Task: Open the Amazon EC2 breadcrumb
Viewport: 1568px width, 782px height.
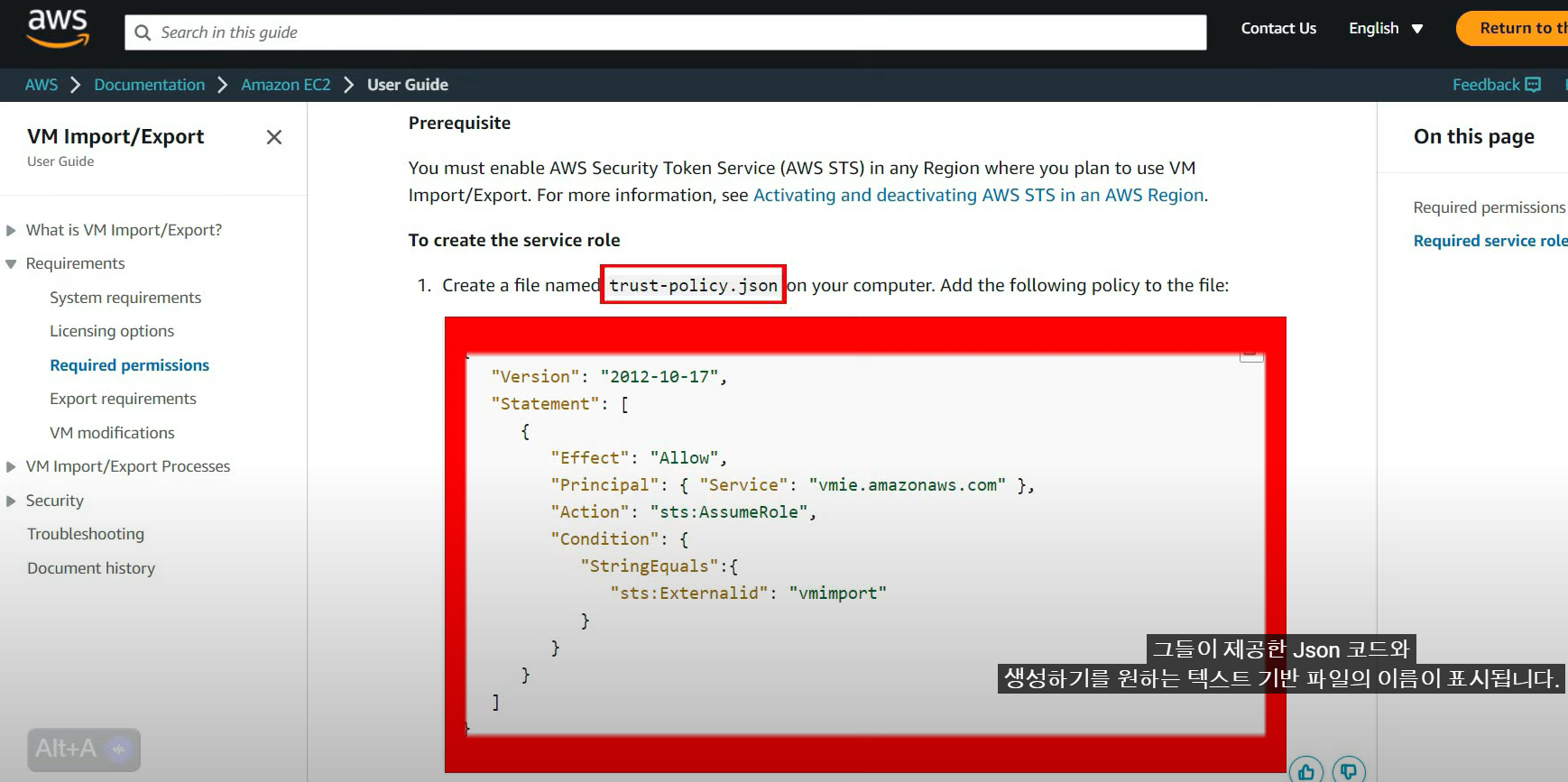Action: click(286, 85)
